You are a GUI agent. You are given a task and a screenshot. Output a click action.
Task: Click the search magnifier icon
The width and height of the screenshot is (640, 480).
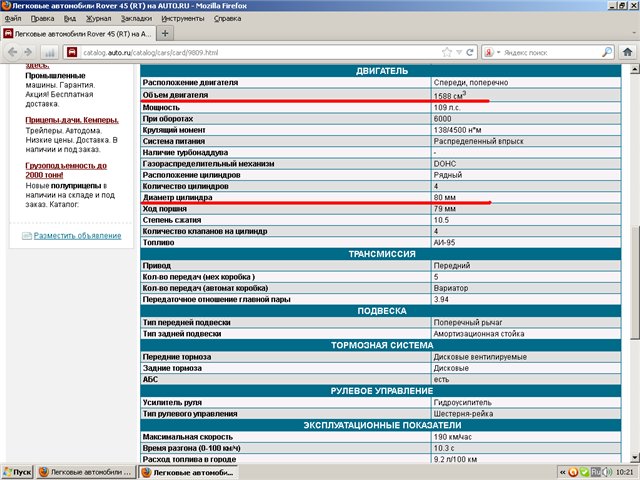(x=607, y=52)
